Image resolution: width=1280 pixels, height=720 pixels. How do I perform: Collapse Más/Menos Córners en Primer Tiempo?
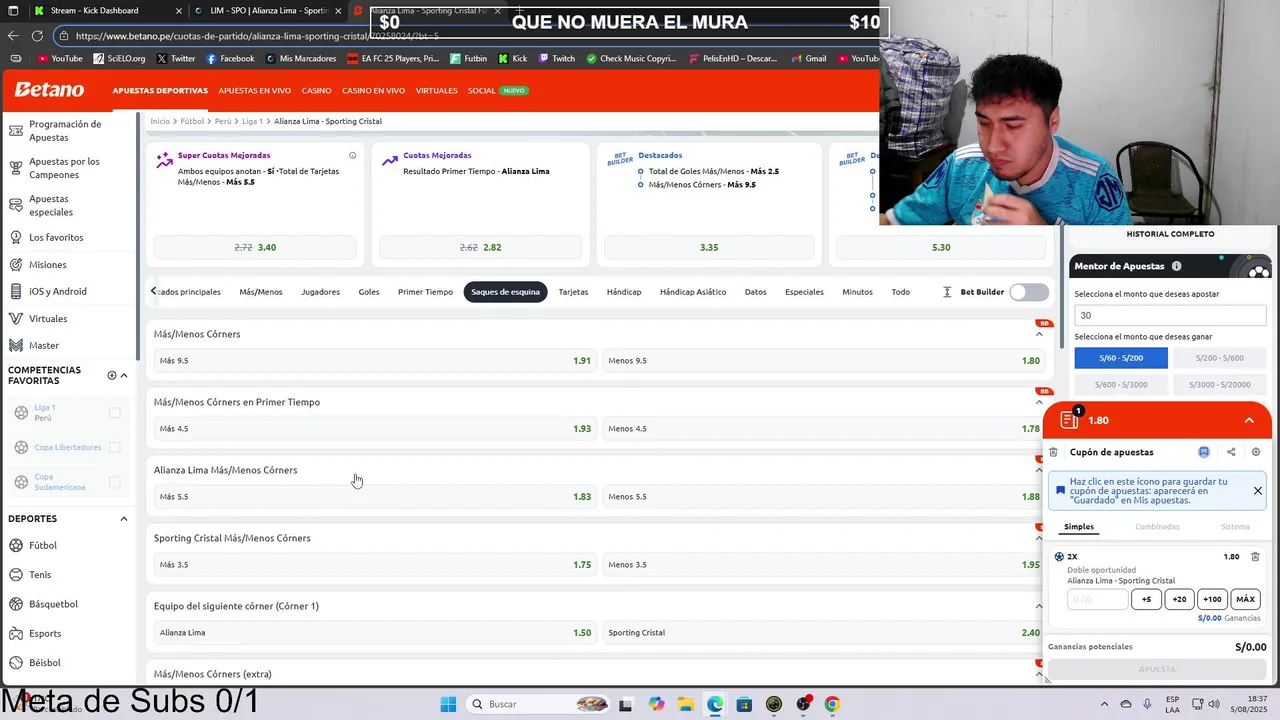1039,402
